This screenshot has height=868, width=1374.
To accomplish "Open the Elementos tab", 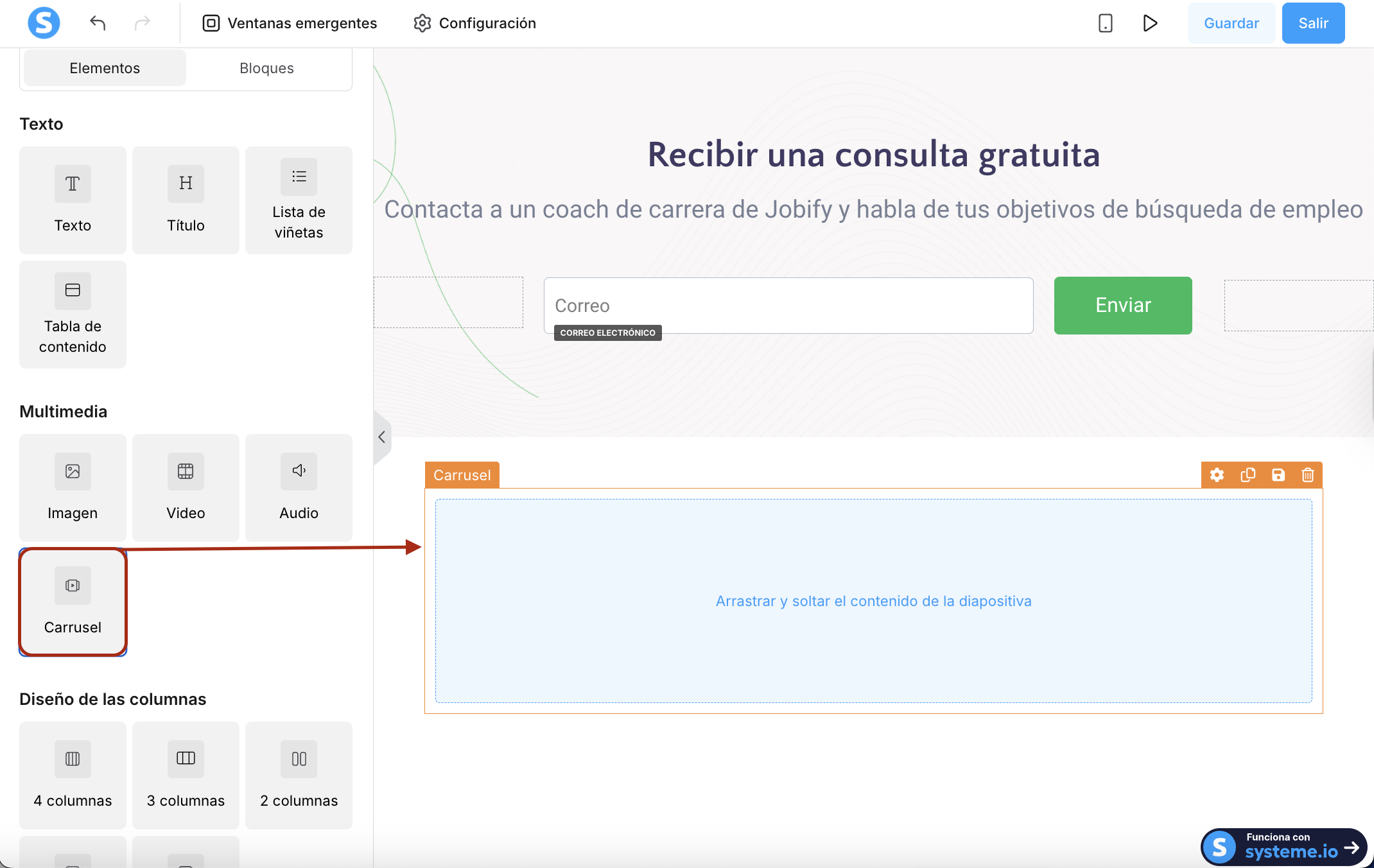I will pyautogui.click(x=105, y=68).
